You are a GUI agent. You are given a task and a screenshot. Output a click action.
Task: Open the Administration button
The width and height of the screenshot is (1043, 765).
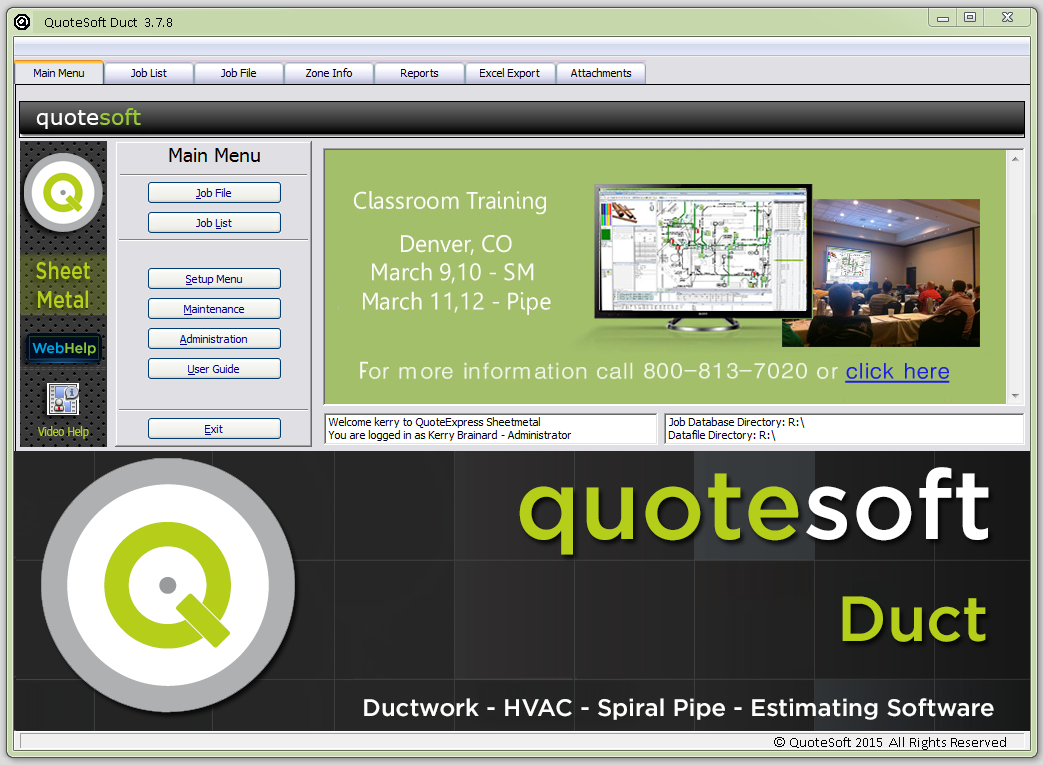[214, 339]
